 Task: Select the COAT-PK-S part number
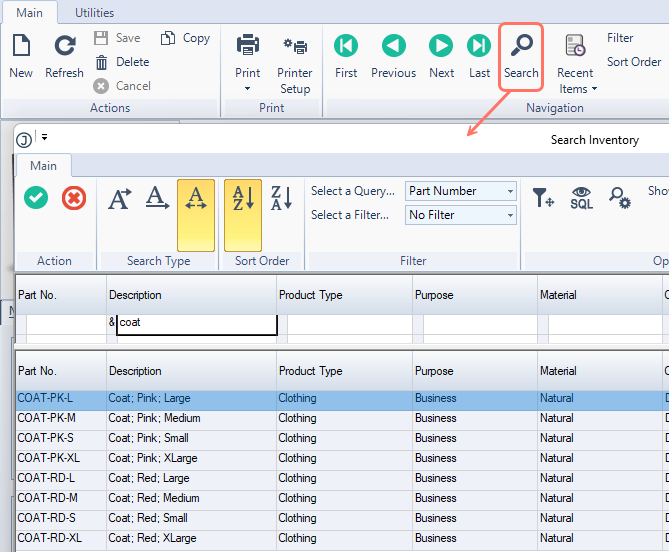45,438
